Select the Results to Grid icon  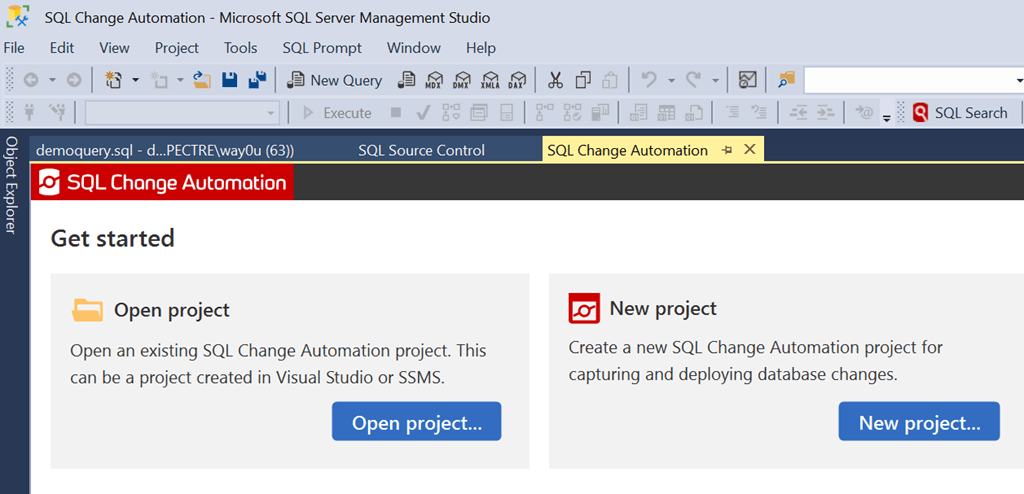666,112
